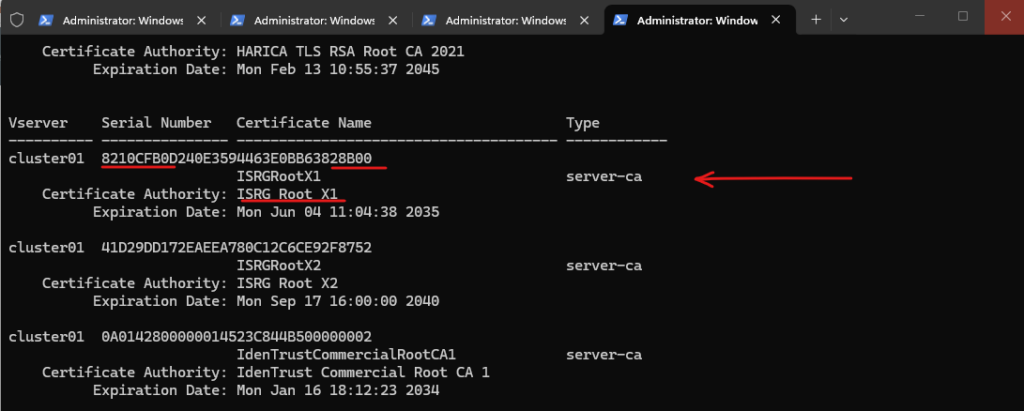Click the ISRGRootX2 certificate name
The width and height of the screenshot is (1024, 411).
click(278, 265)
